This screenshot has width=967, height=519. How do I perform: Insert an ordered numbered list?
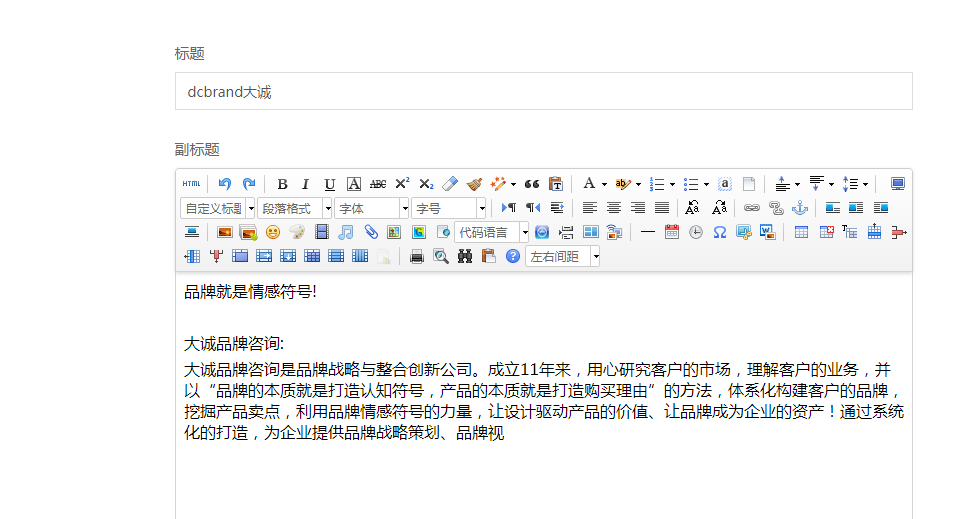pos(657,184)
